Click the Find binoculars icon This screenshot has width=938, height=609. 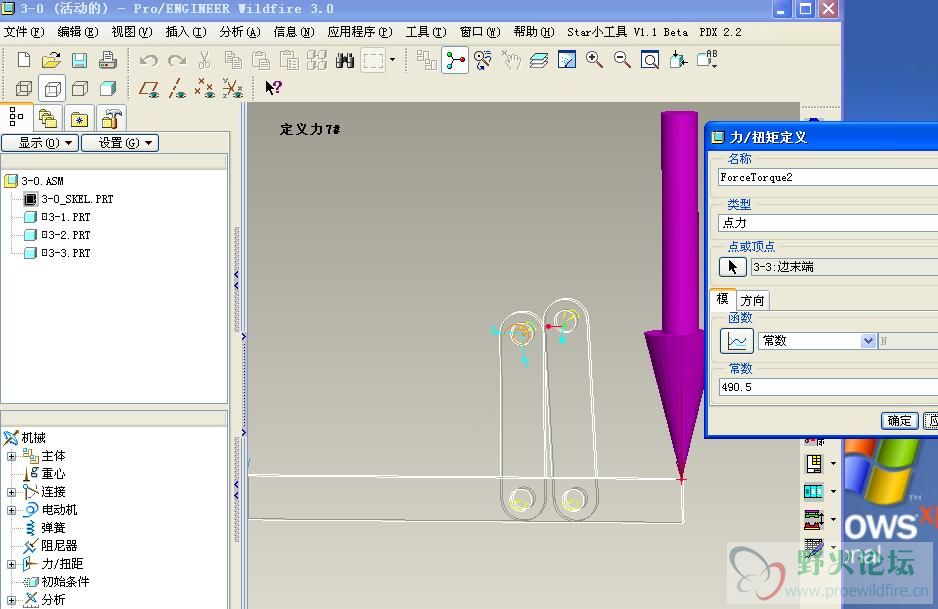[x=345, y=61]
